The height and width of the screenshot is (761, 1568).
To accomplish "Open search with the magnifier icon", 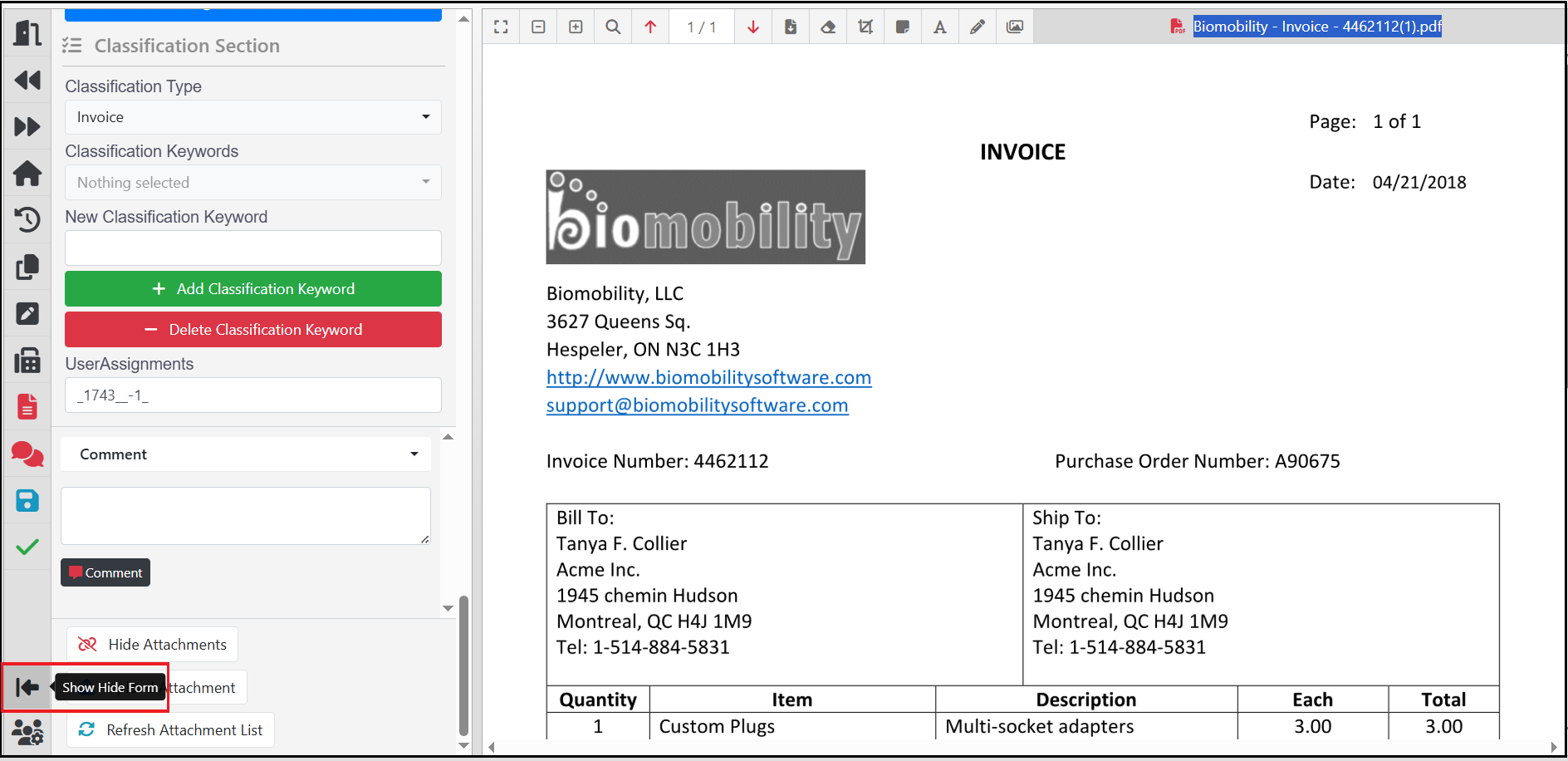I will click(x=613, y=27).
